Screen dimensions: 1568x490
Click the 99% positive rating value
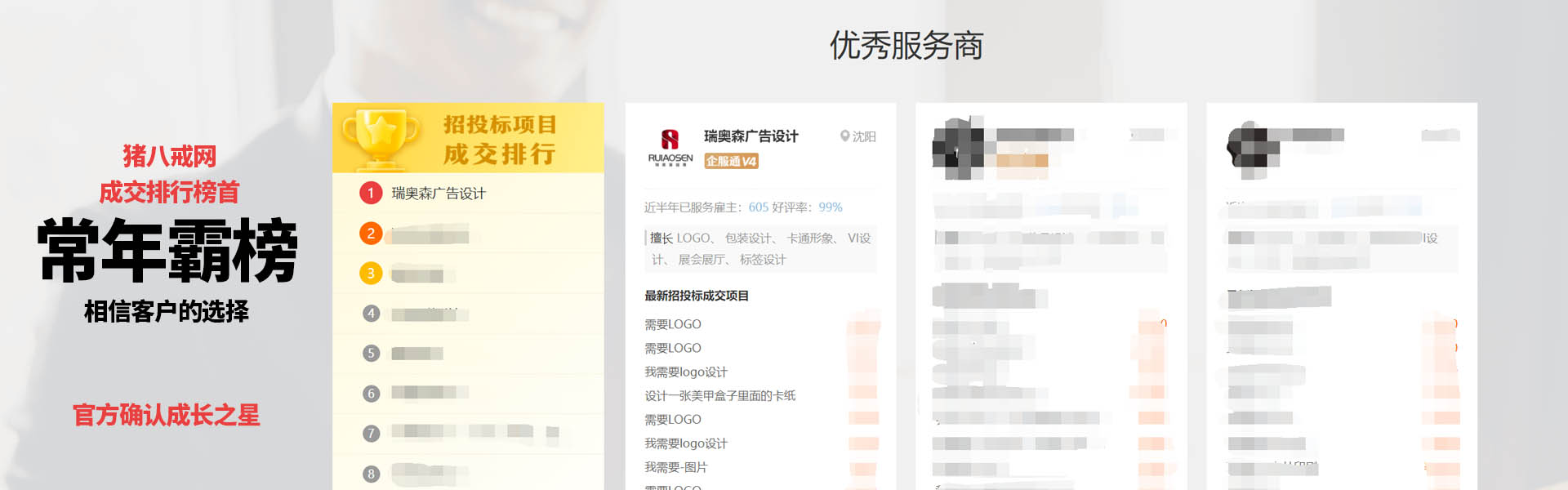click(831, 207)
